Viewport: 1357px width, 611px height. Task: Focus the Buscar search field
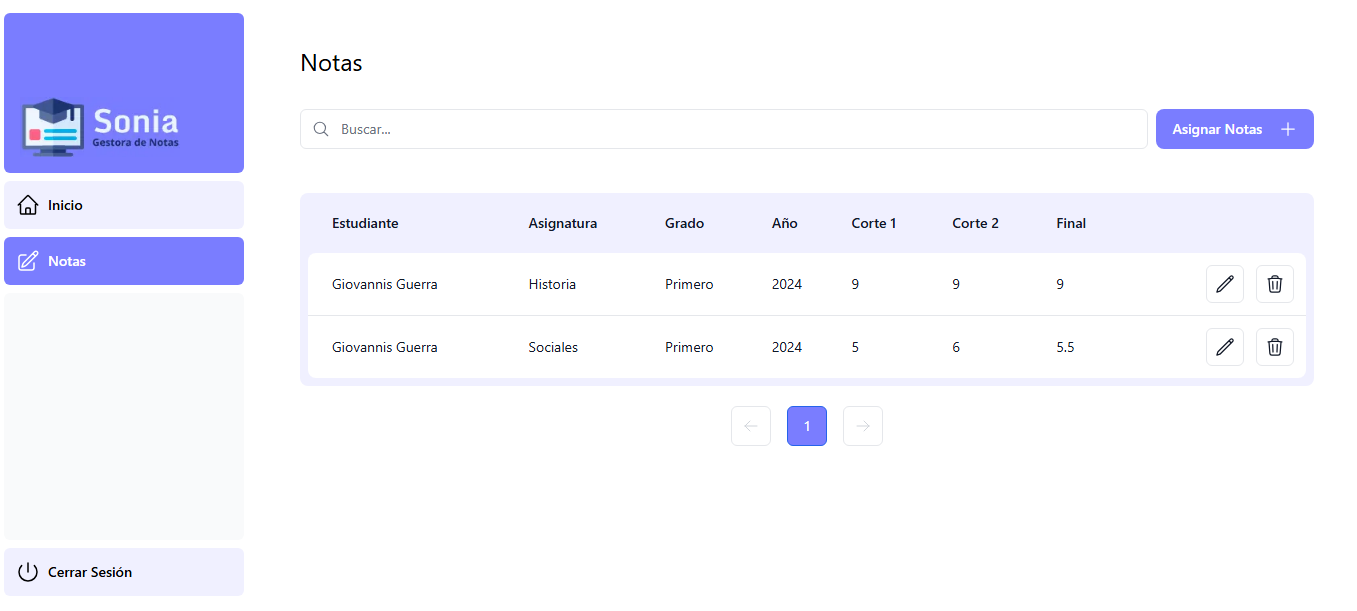(723, 129)
